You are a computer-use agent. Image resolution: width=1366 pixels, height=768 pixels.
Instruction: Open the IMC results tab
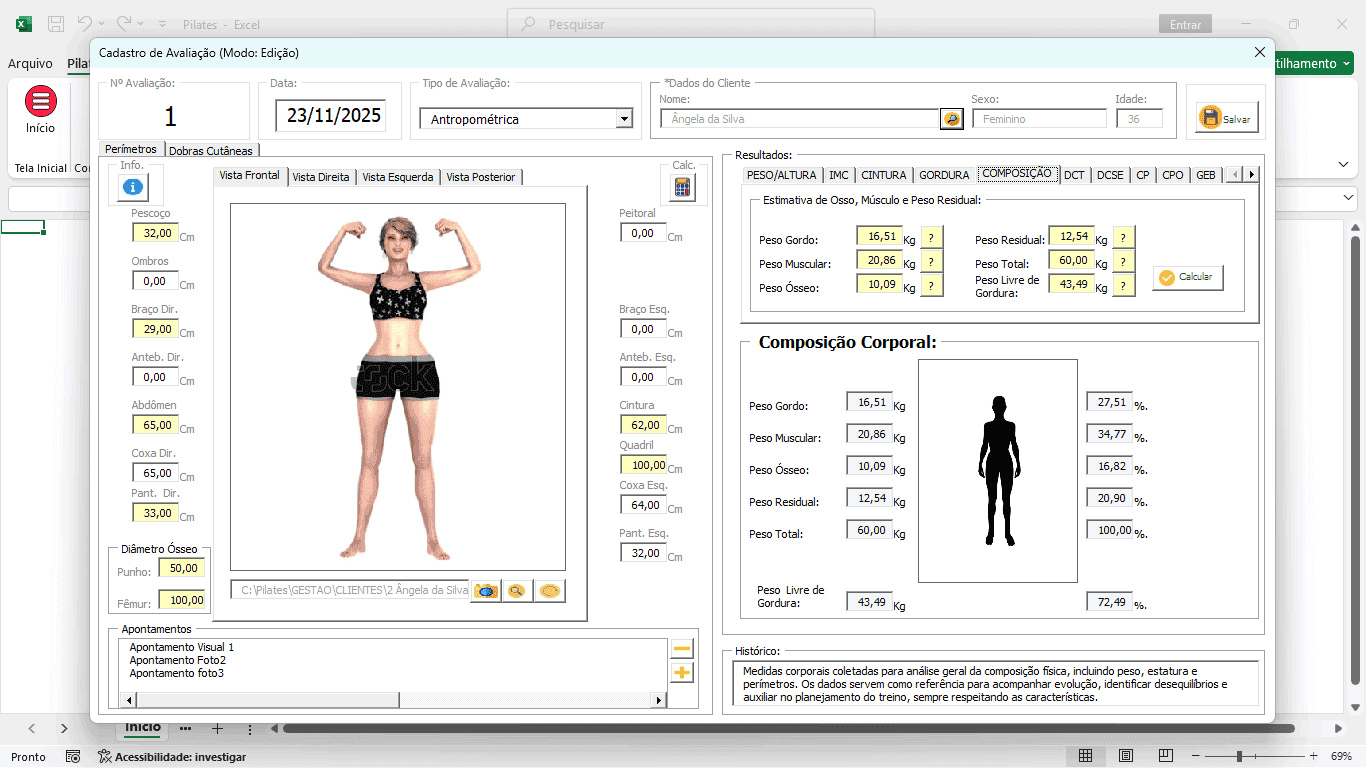click(x=838, y=175)
